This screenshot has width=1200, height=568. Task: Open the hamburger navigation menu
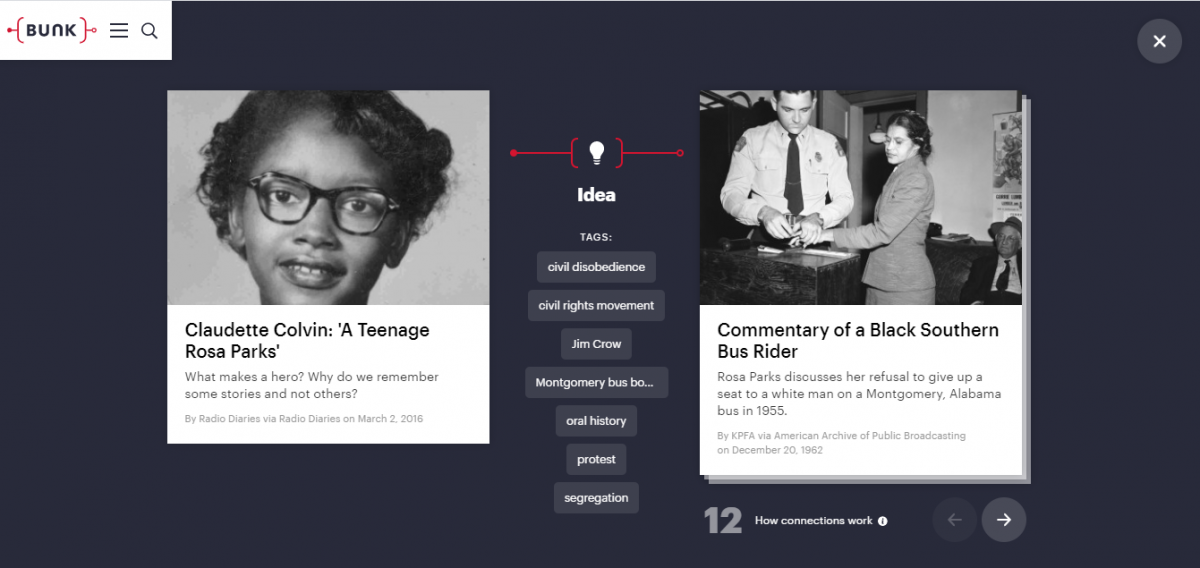point(119,30)
